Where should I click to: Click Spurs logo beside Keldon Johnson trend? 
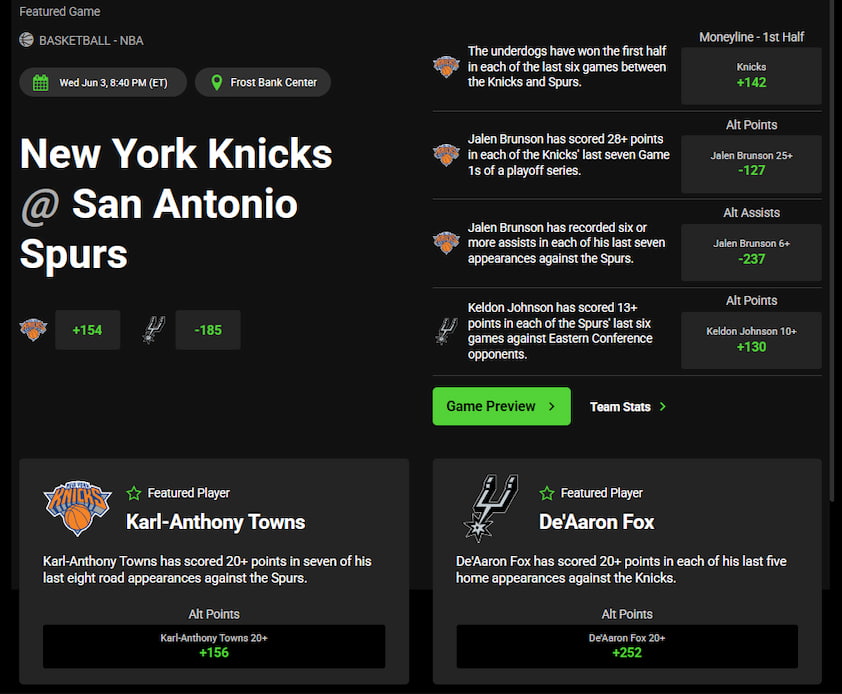(446, 331)
